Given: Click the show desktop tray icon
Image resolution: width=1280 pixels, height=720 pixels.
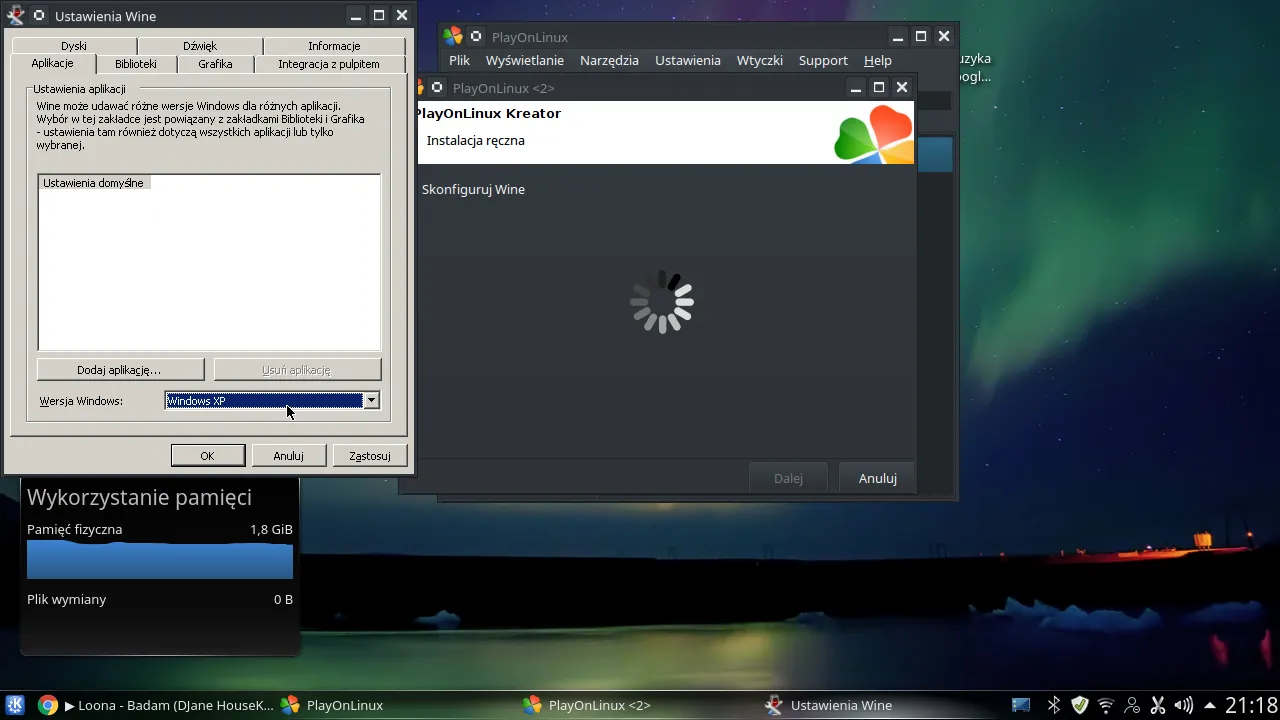Looking at the screenshot, I should (x=1021, y=705).
